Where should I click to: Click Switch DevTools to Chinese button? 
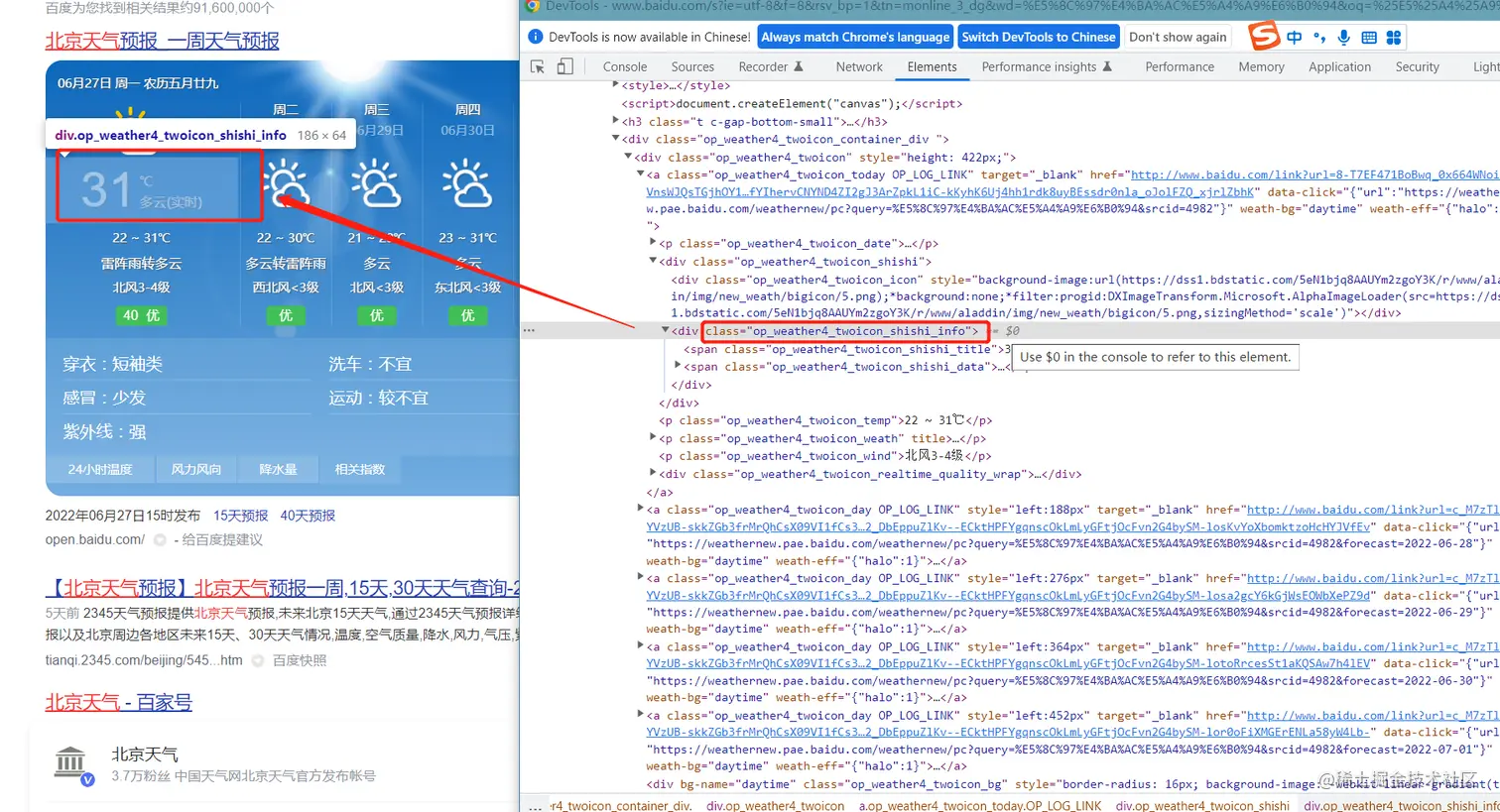(1039, 37)
